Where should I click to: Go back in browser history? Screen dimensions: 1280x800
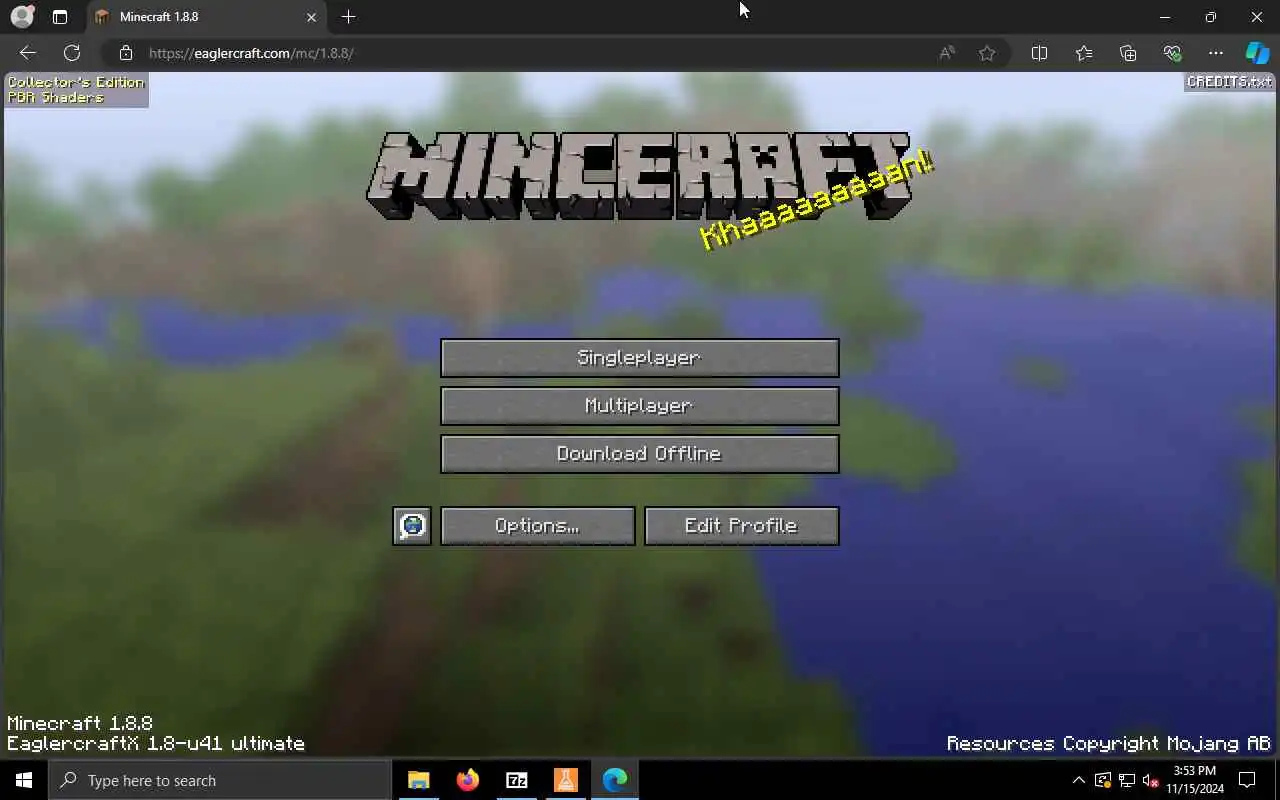28,53
